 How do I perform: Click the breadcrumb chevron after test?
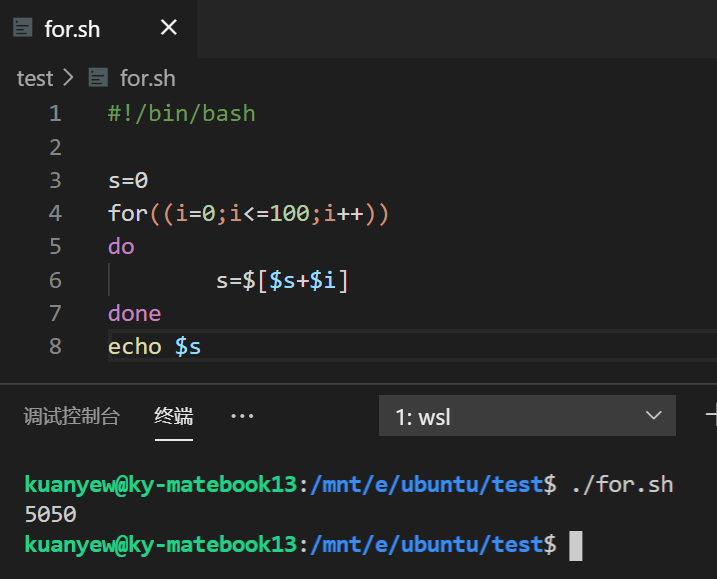click(x=68, y=77)
